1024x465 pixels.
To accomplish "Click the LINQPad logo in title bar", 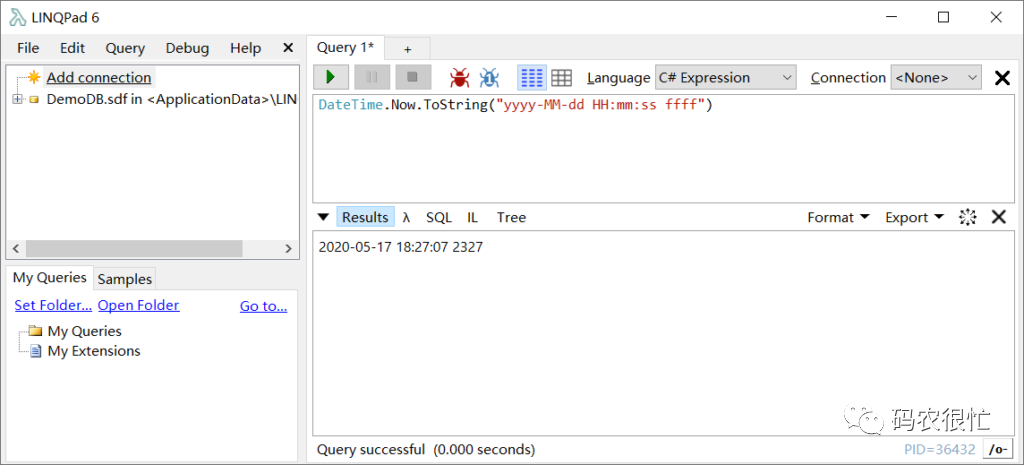I will coord(18,17).
